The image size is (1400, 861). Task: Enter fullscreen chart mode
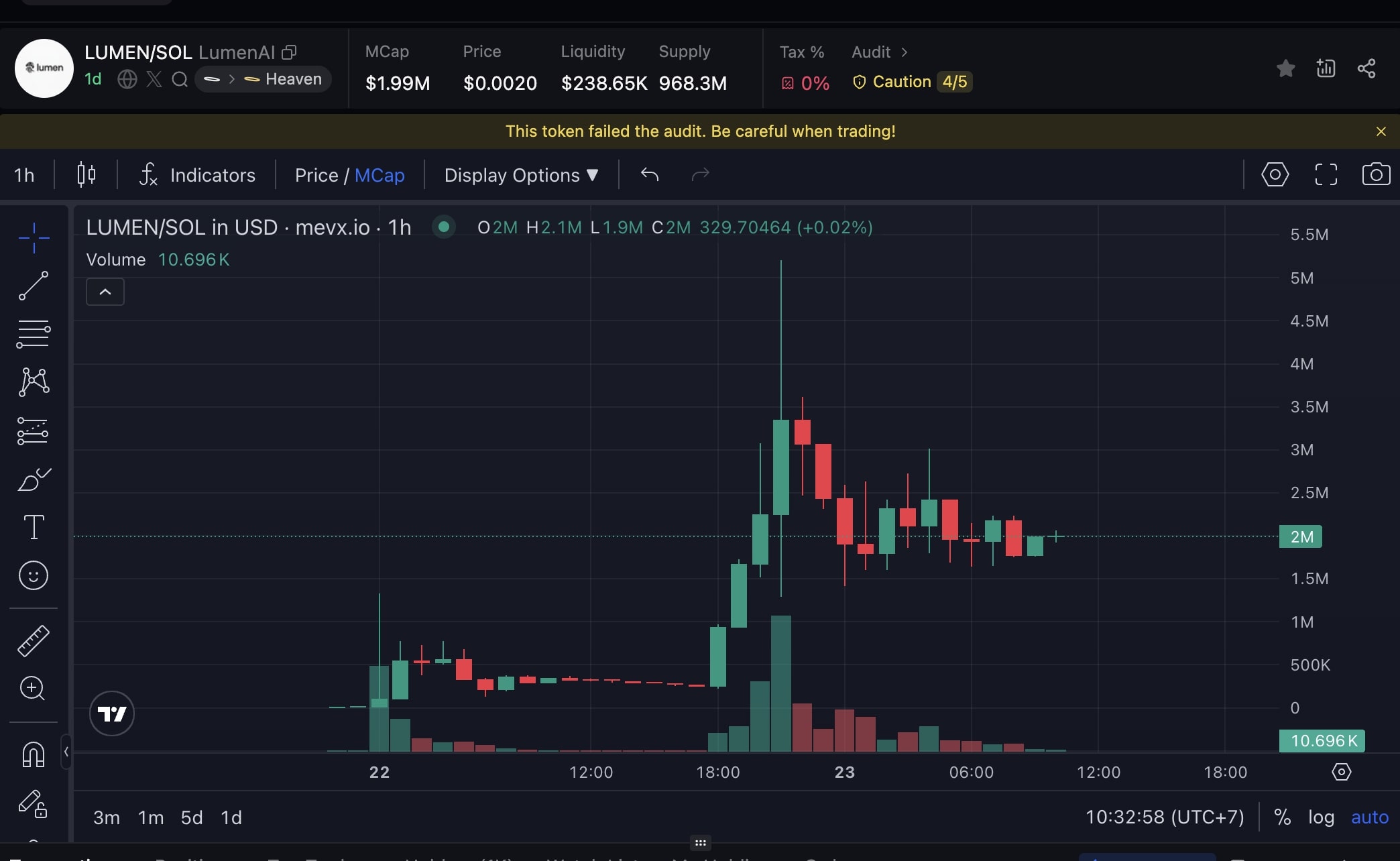(1326, 174)
